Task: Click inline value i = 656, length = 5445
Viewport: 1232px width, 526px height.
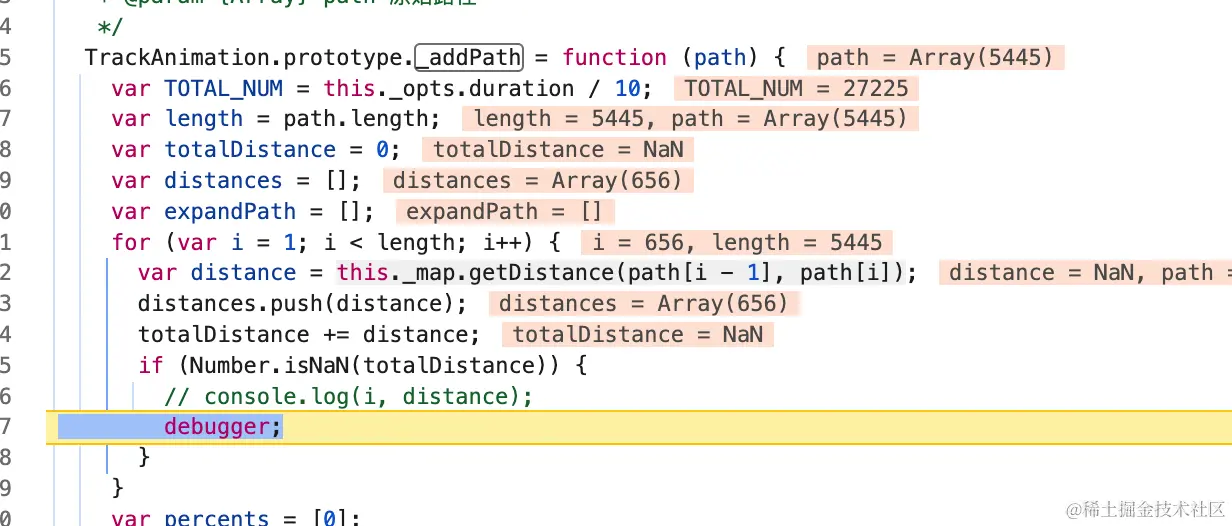Action: coord(736,242)
